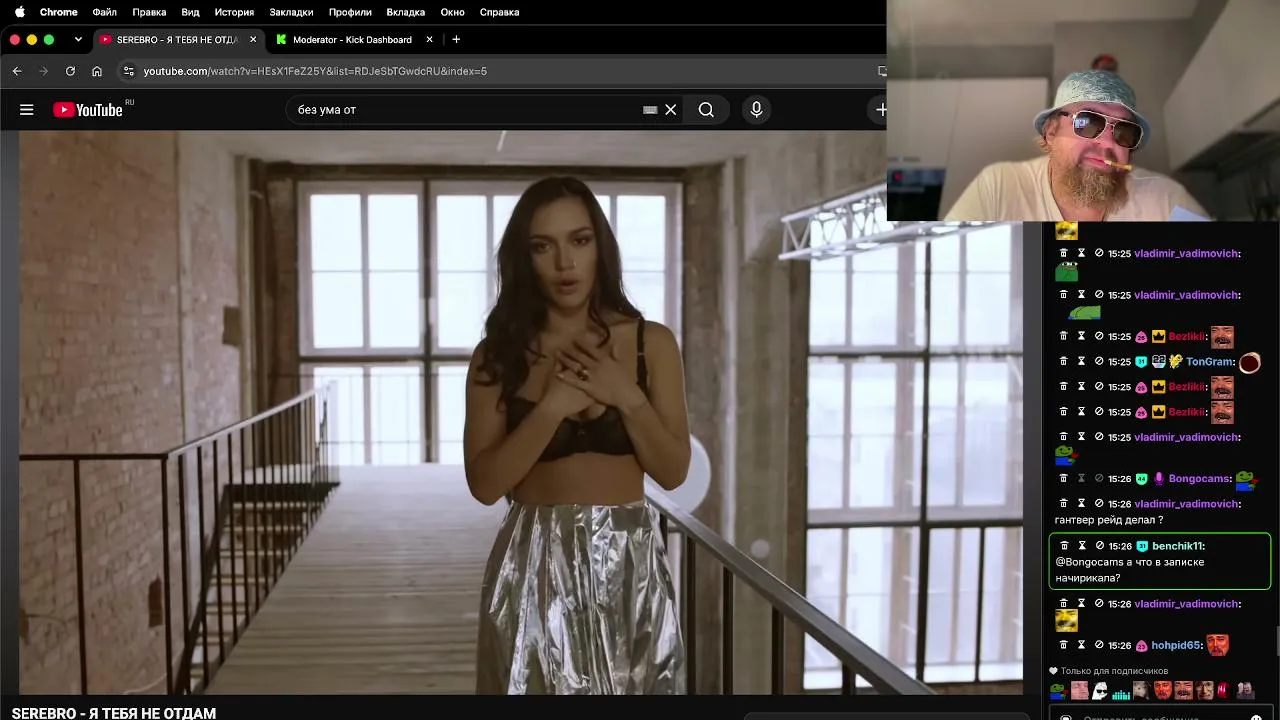Toggle the virtual keyboard in search
The height and width of the screenshot is (720, 1280).
pyautogui.click(x=650, y=110)
